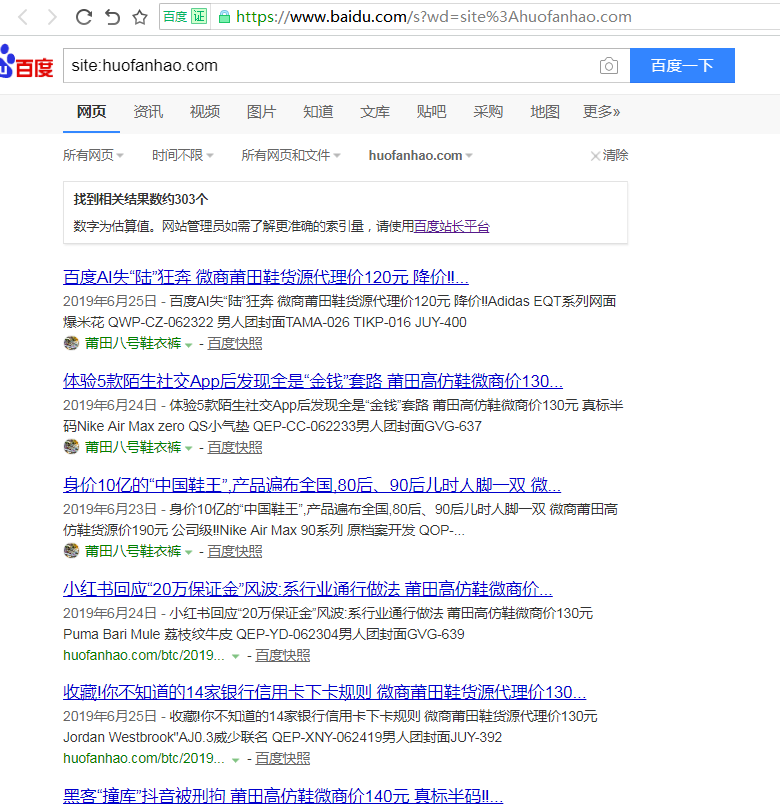
Task: Open the 所有网页 filter dropdown
Action: [x=93, y=155]
